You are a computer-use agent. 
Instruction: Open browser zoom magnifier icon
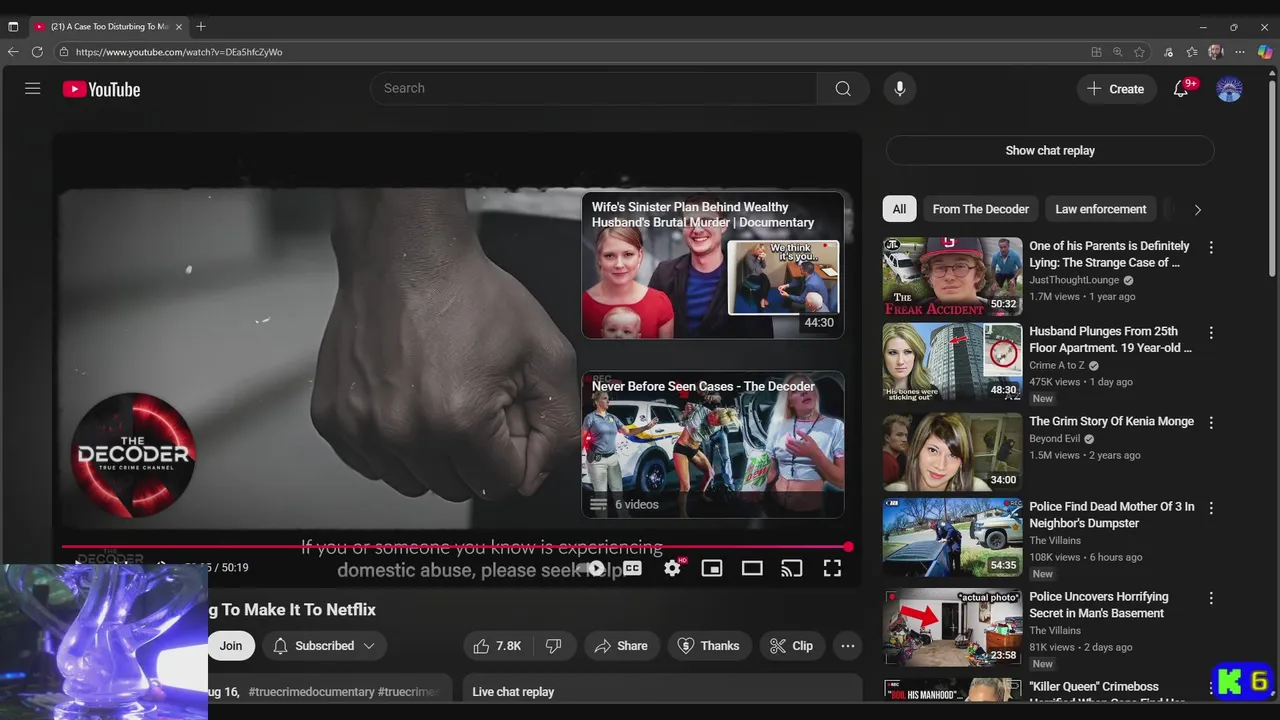[1118, 52]
